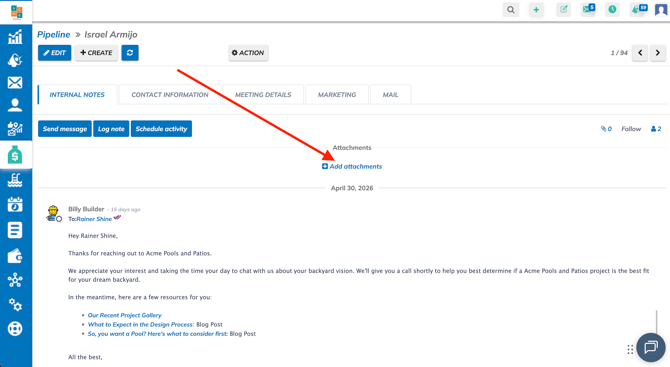This screenshot has width=670, height=367.
Task: Open the swimming pool icon in sidebar
Action: click(15, 181)
